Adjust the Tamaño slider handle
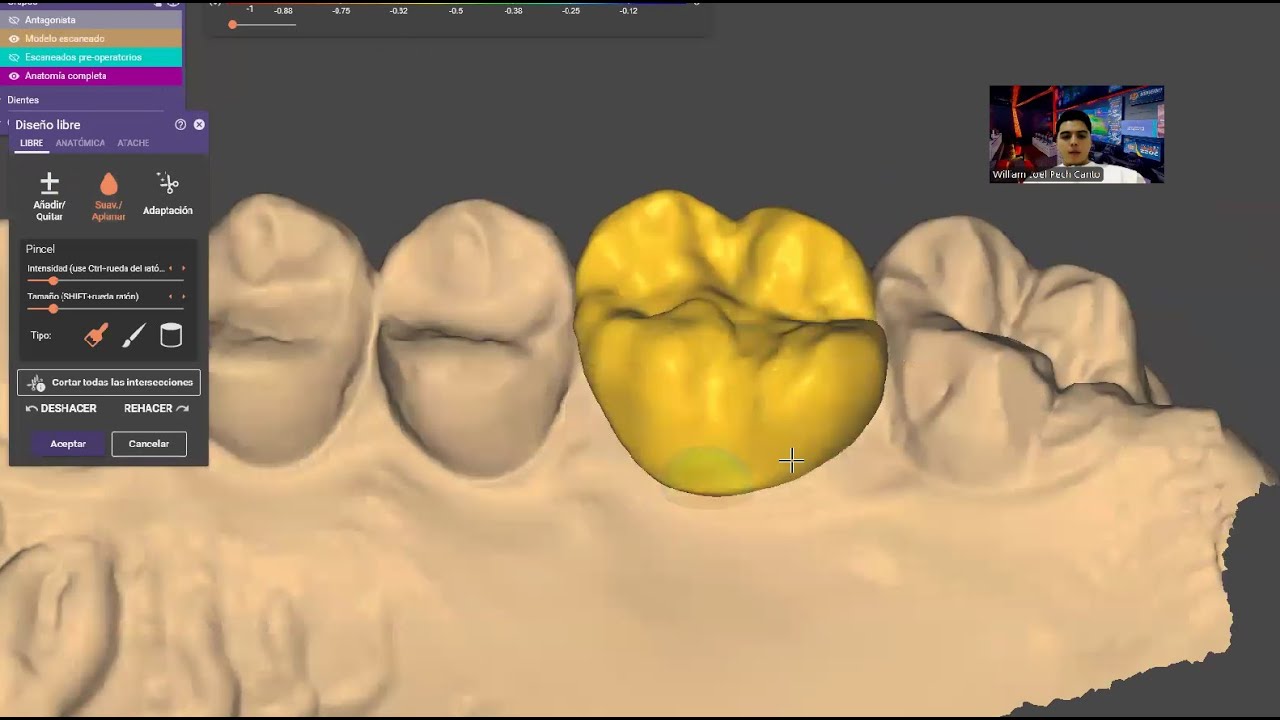 click(53, 309)
